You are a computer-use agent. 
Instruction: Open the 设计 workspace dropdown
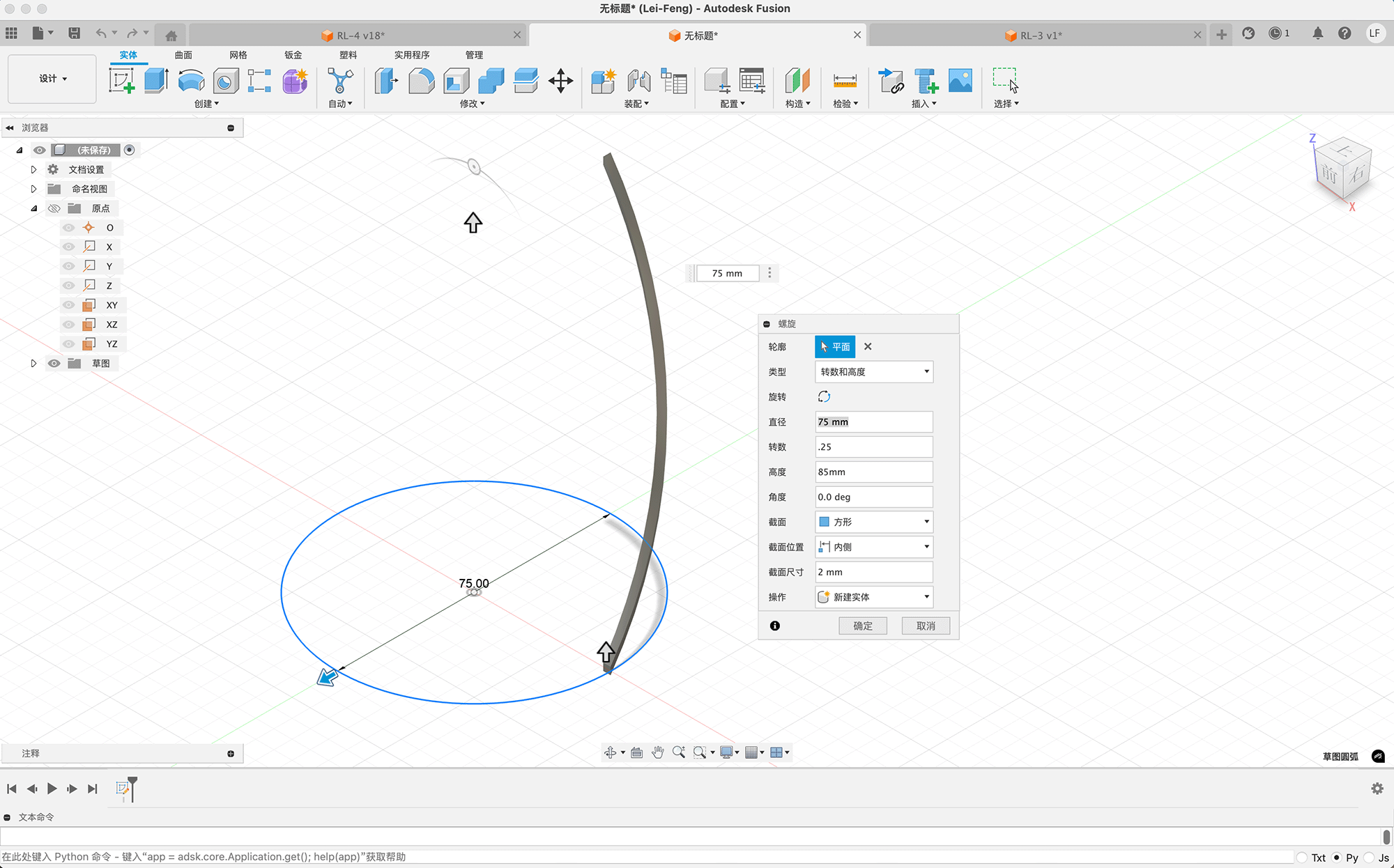pyautogui.click(x=52, y=79)
